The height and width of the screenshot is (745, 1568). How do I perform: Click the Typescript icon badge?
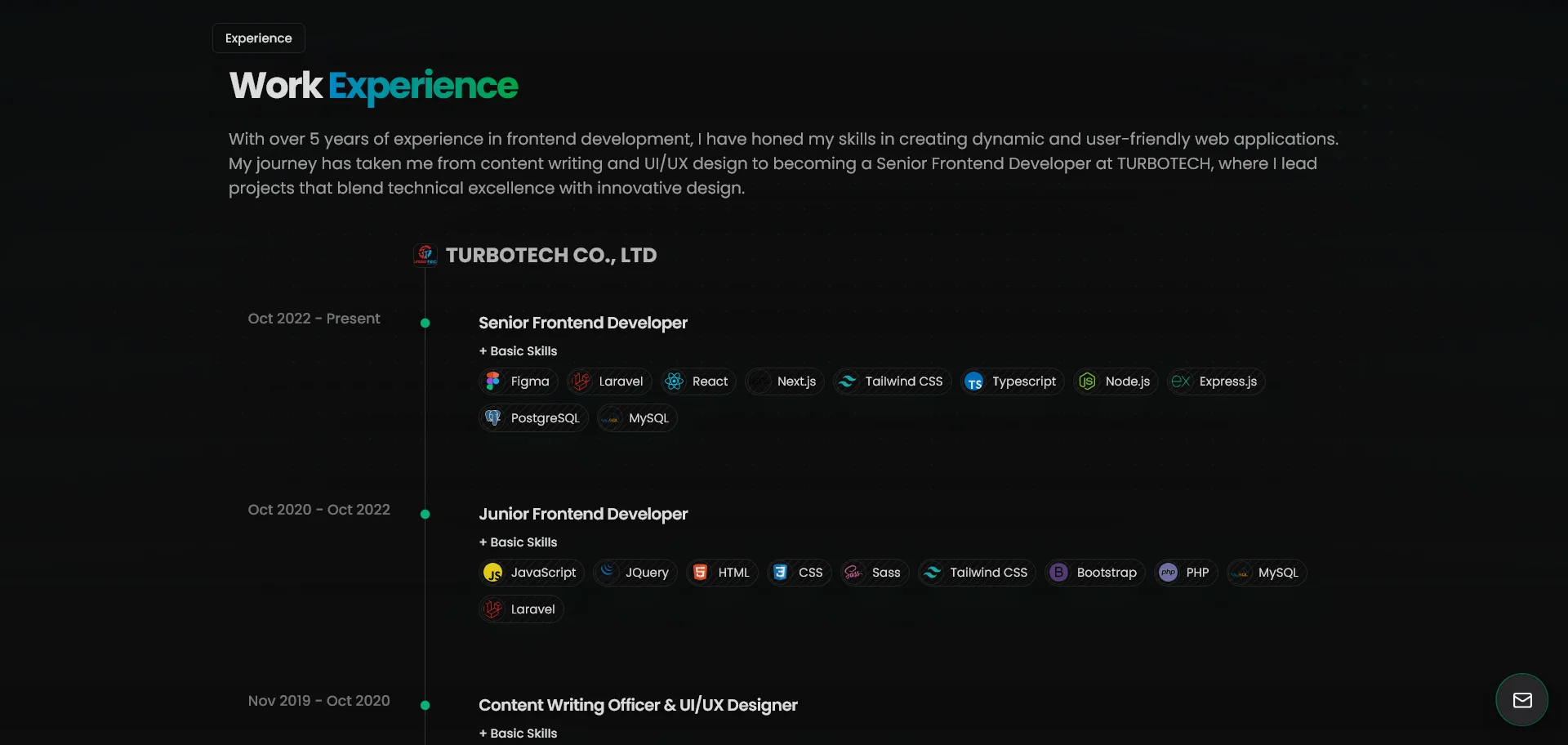(x=973, y=381)
